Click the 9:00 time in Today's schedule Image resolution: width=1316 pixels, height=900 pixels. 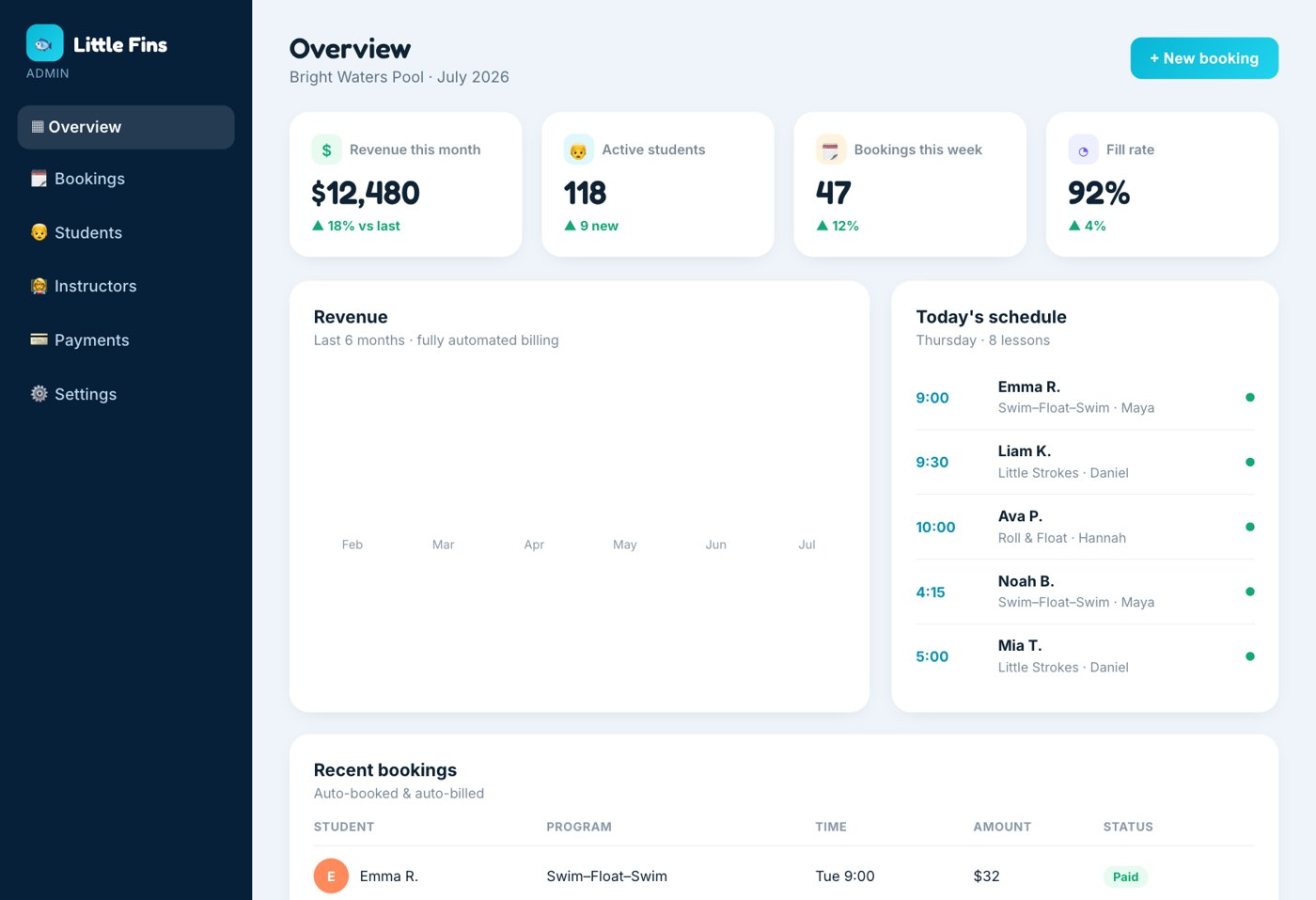pyautogui.click(x=932, y=398)
